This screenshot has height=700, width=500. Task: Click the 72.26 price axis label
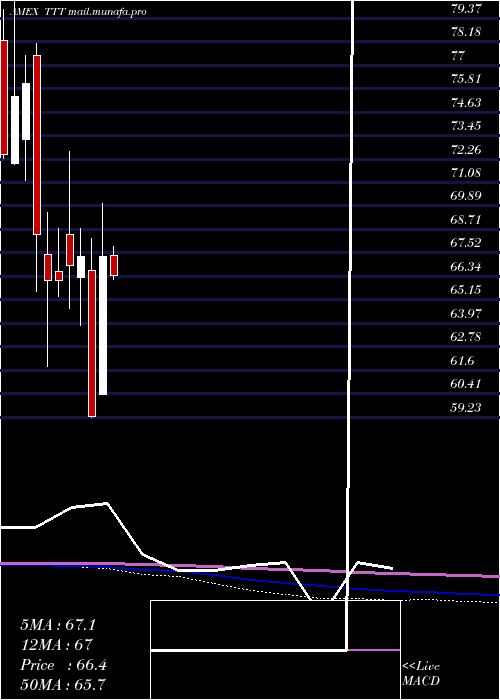[466, 150]
